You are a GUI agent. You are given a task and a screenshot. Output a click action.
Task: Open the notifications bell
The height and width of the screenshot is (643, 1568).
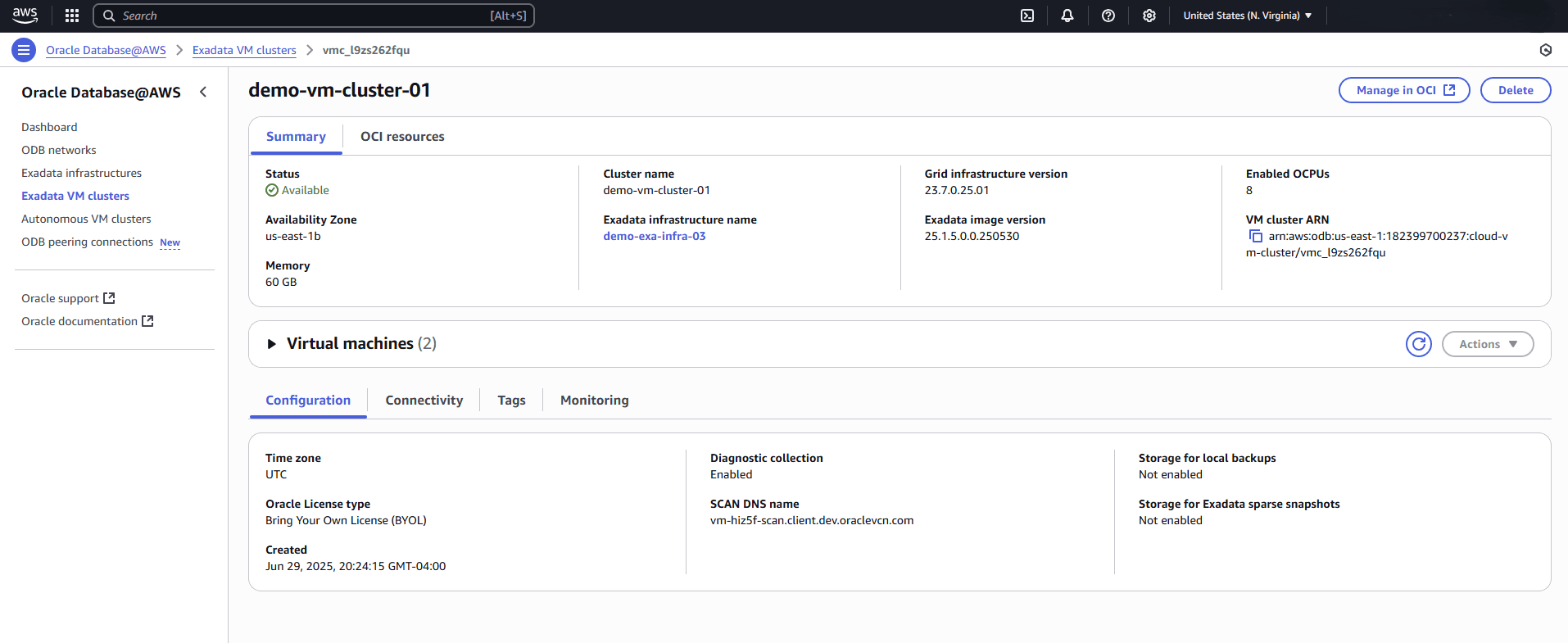1067,16
